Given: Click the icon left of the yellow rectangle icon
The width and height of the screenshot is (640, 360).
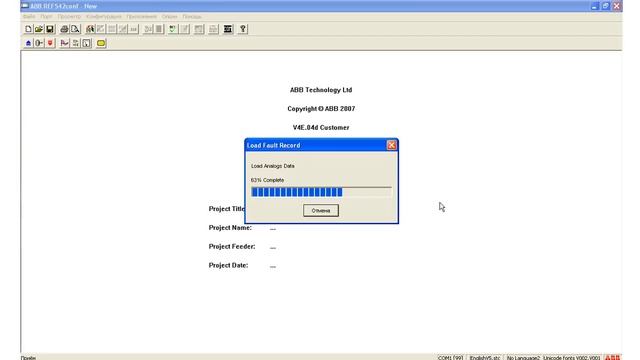Looking at the screenshot, I should pos(87,43).
